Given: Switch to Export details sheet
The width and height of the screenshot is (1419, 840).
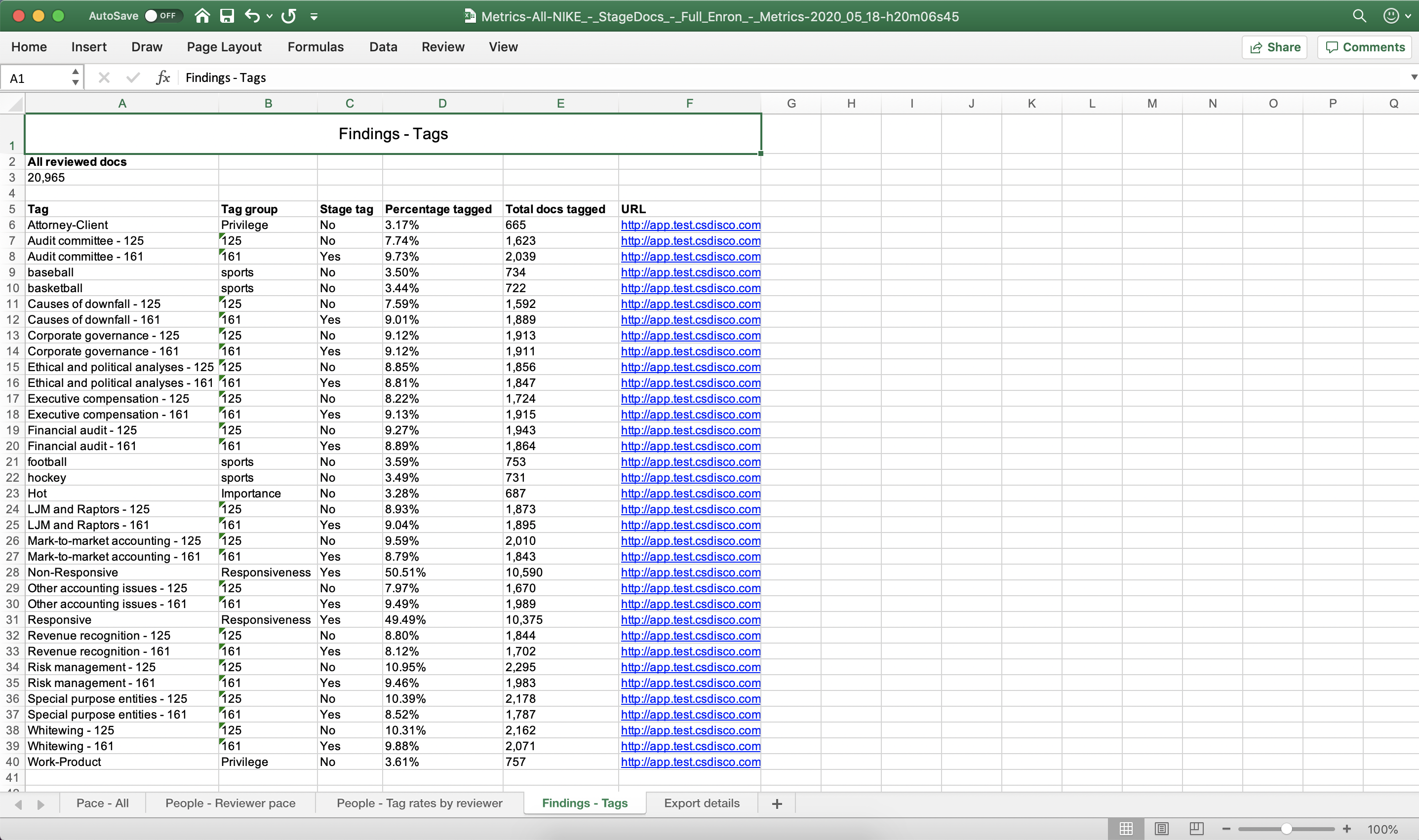Looking at the screenshot, I should (702, 803).
